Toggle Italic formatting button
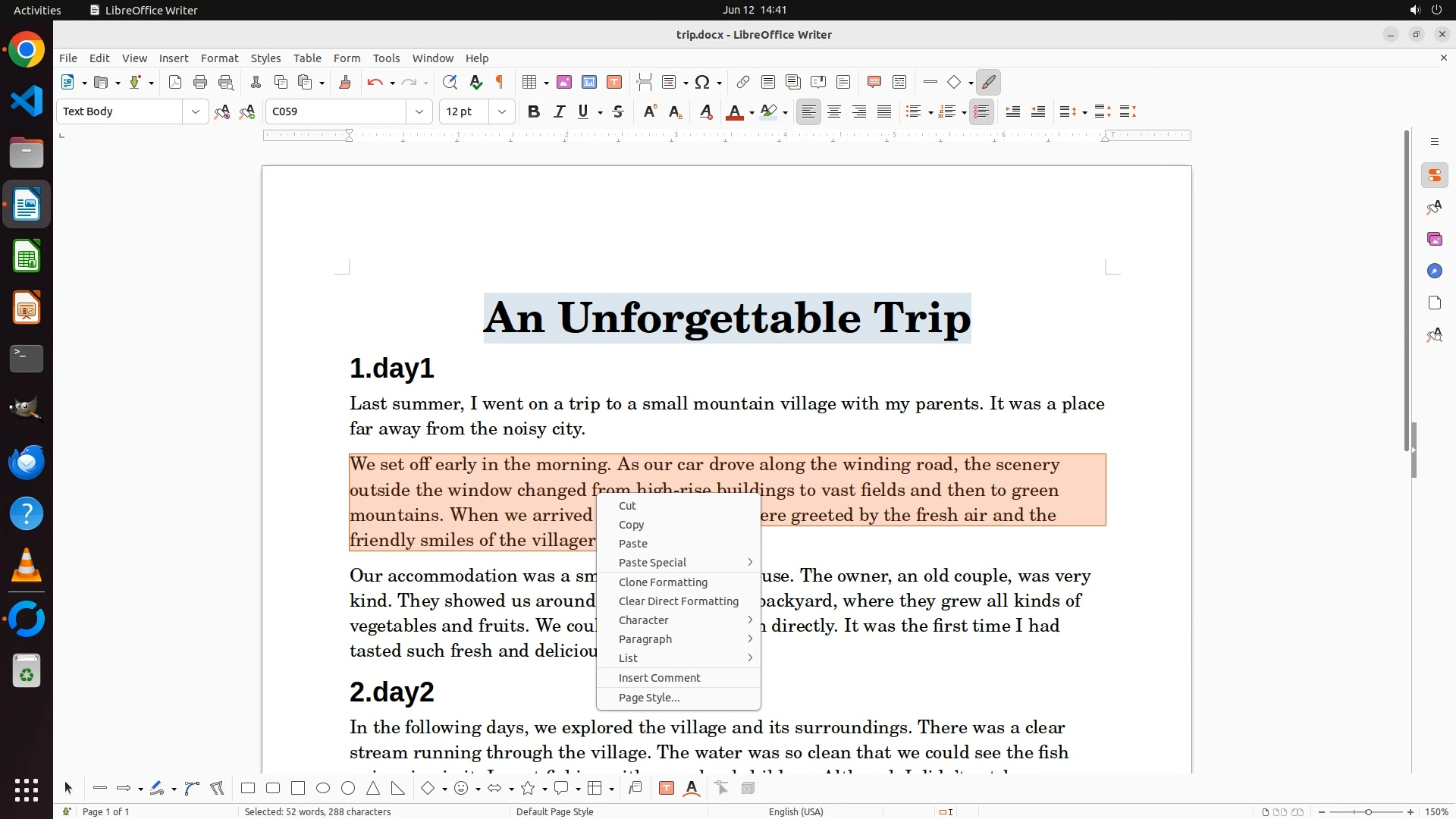Screen dimensions: 1456x819 click(559, 111)
